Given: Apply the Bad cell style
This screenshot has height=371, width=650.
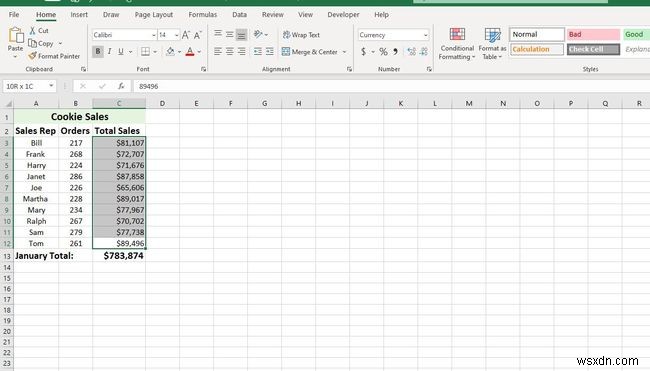Looking at the screenshot, I should pyautogui.click(x=593, y=34).
